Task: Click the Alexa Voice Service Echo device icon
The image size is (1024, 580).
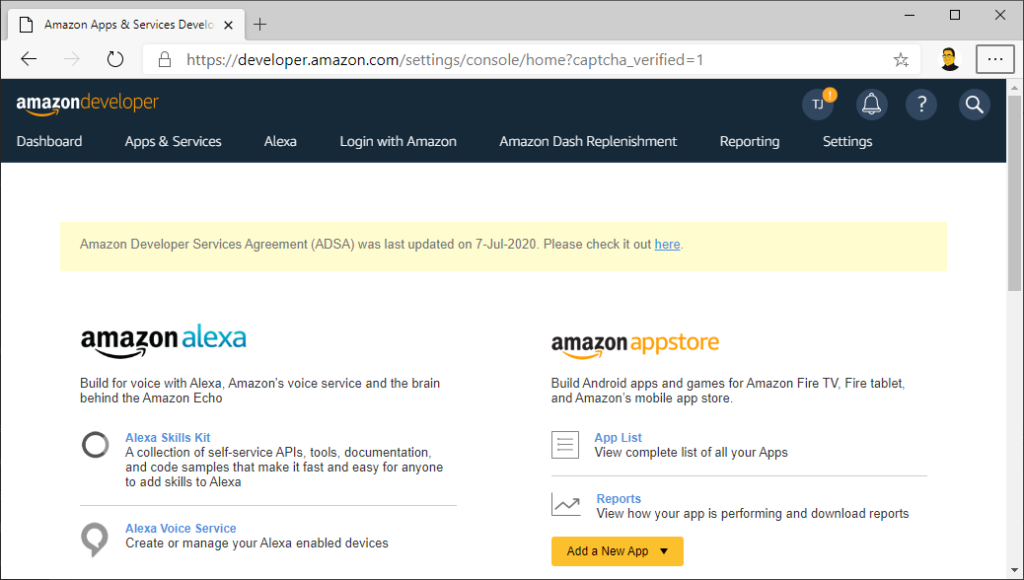Action: point(94,538)
